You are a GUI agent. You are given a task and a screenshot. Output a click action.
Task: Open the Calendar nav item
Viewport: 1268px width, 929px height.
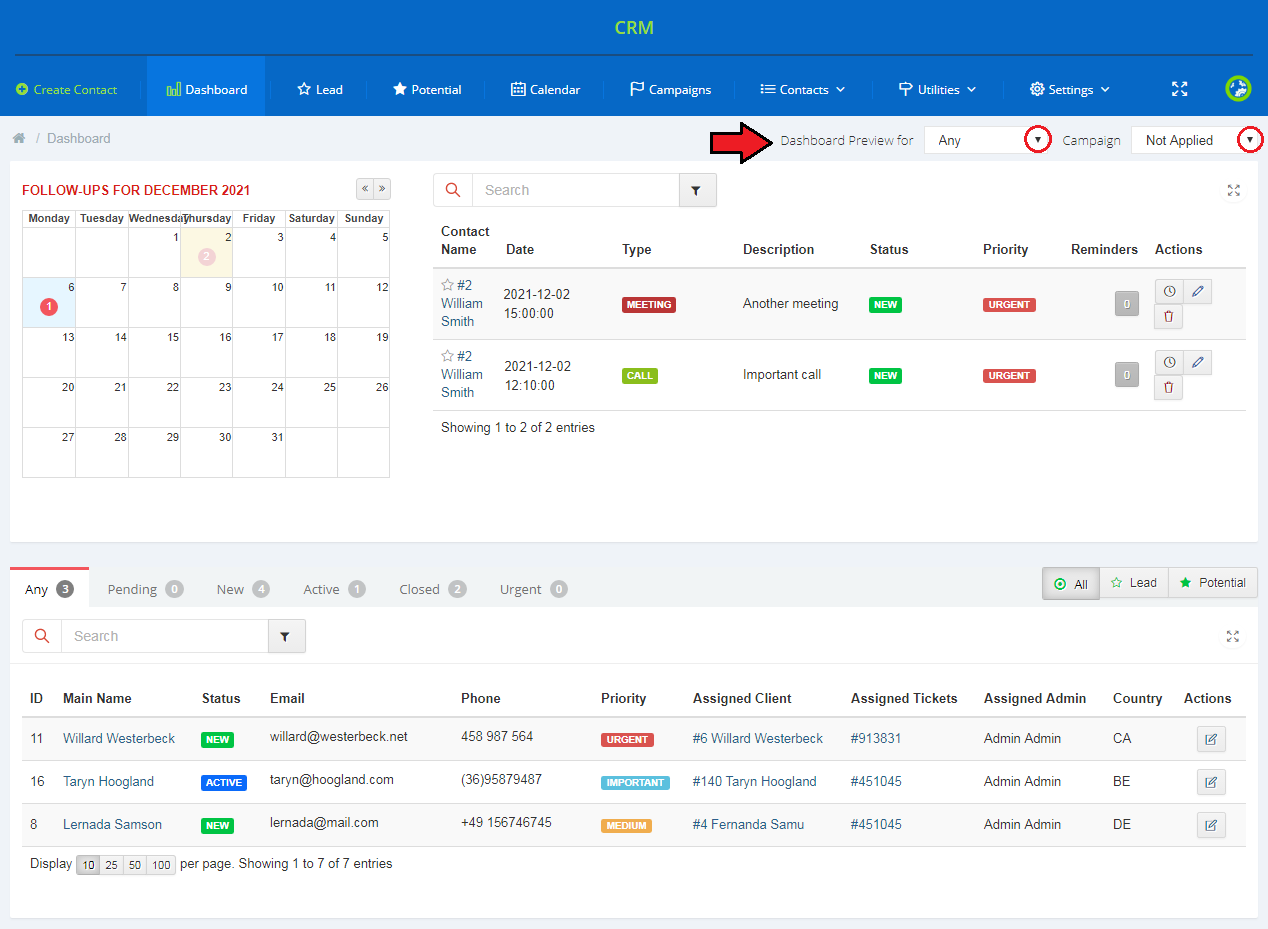click(545, 89)
